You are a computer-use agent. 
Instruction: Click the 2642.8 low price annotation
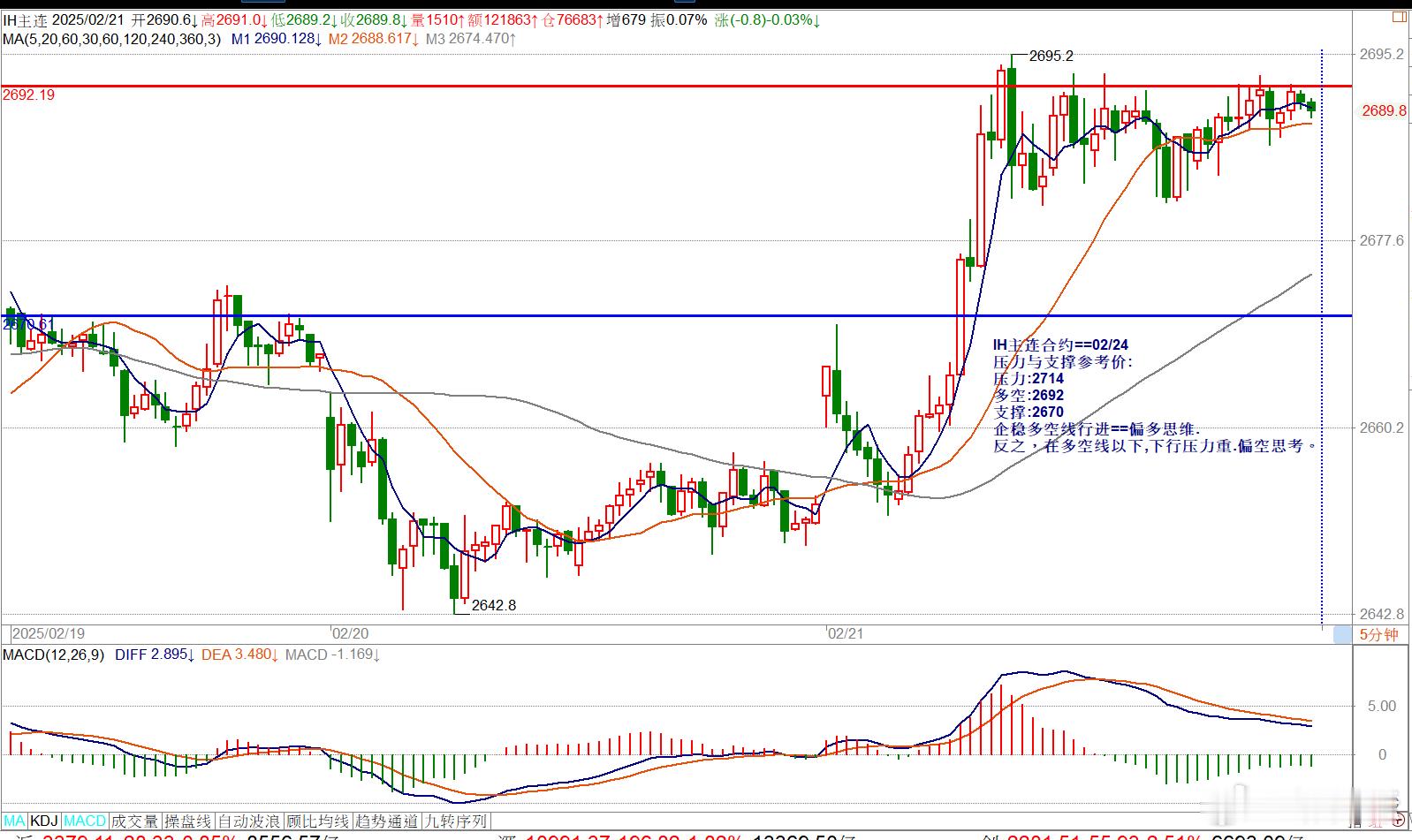494,605
